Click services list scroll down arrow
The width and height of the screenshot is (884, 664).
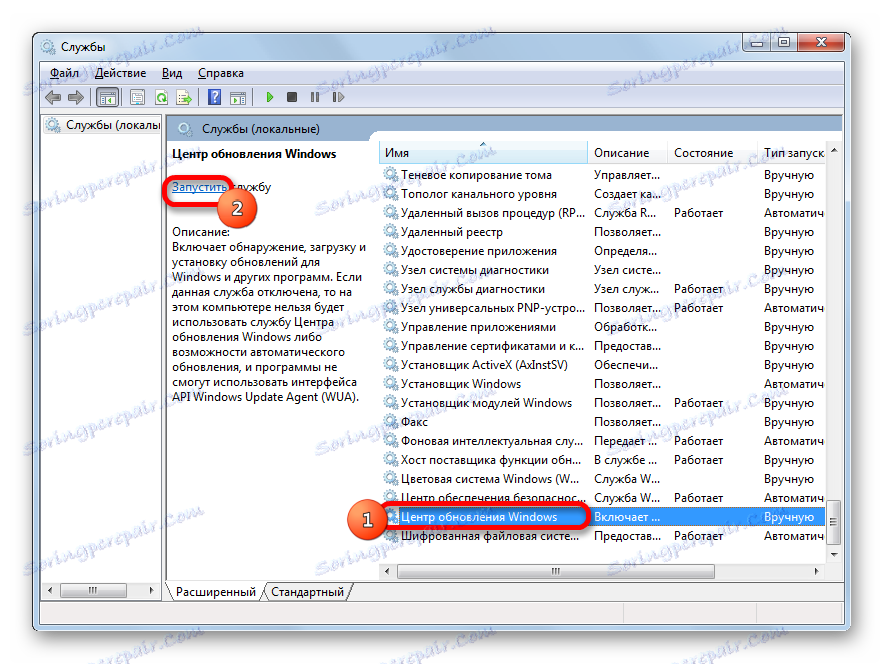coord(834,555)
